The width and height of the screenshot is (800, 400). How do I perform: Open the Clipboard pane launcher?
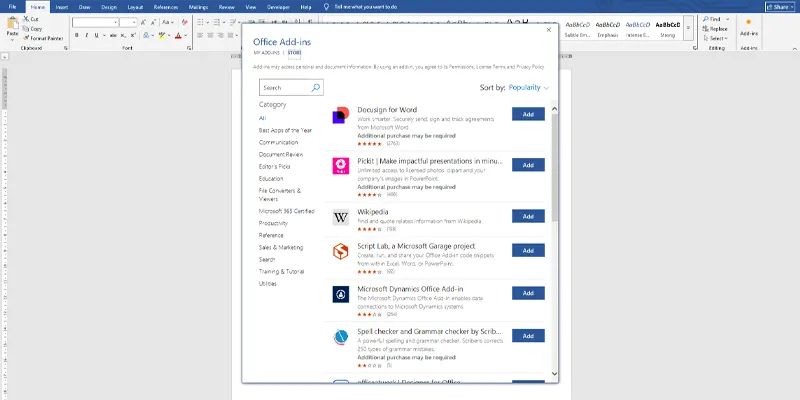pyautogui.click(x=66, y=48)
